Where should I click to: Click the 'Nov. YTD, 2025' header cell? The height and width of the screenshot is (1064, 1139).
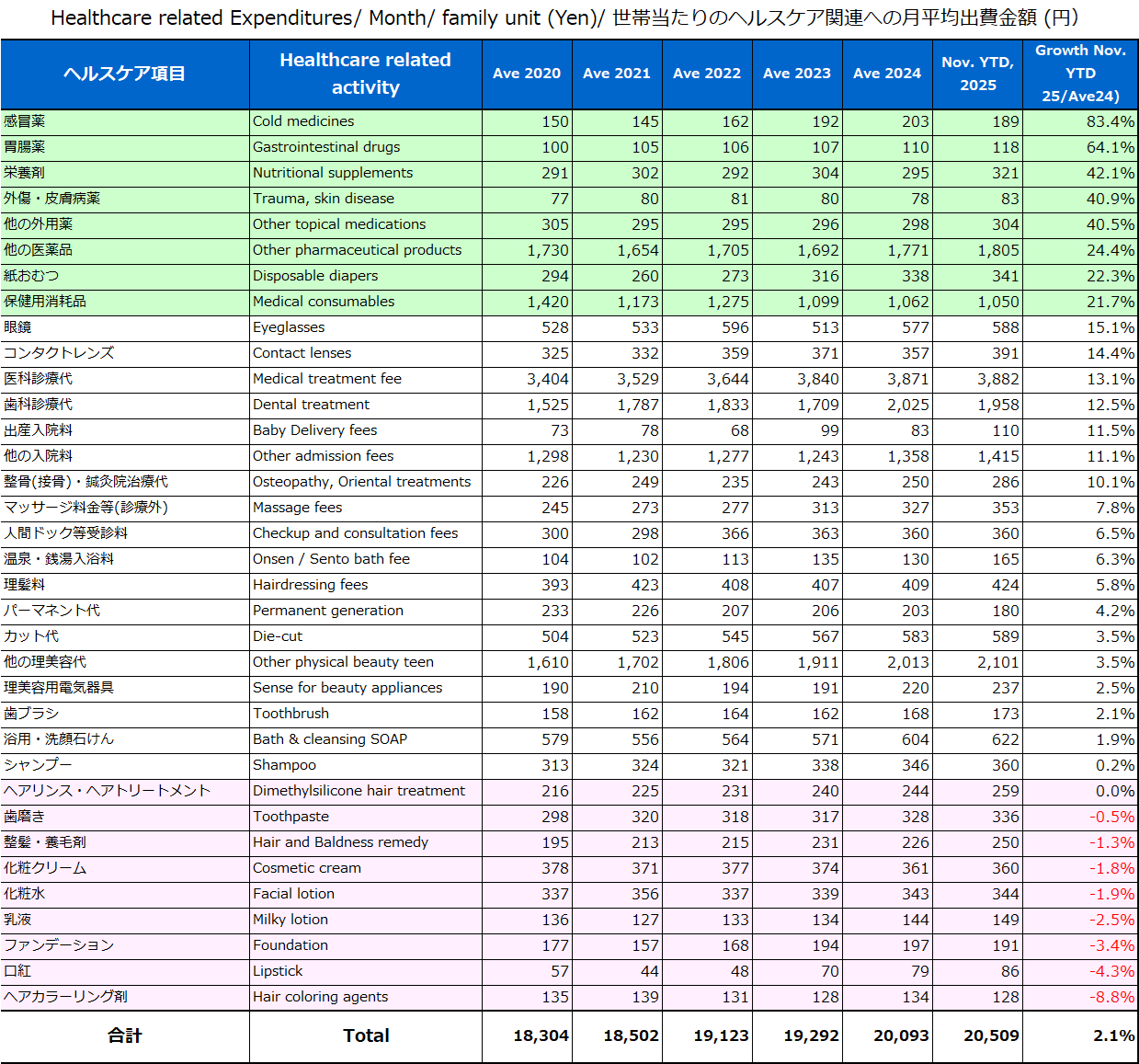[x=977, y=74]
